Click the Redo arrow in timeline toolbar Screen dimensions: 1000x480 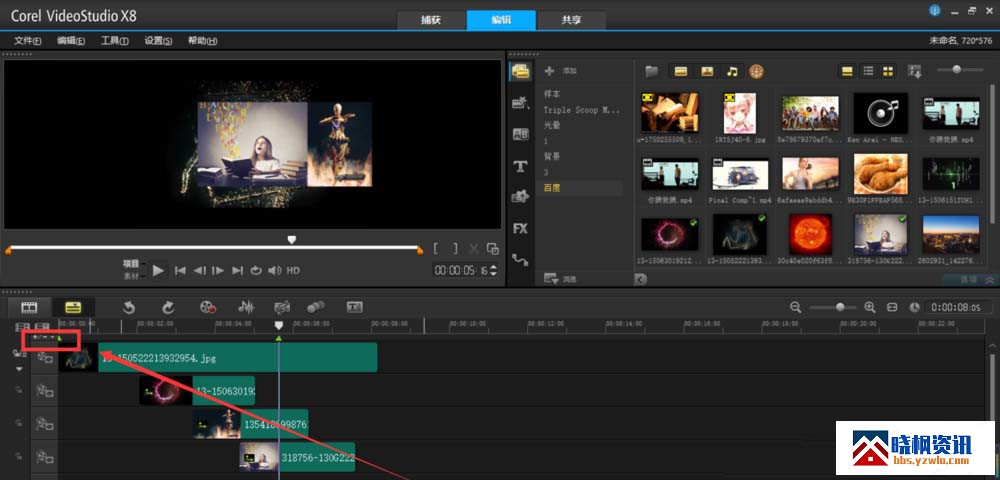[x=168, y=307]
